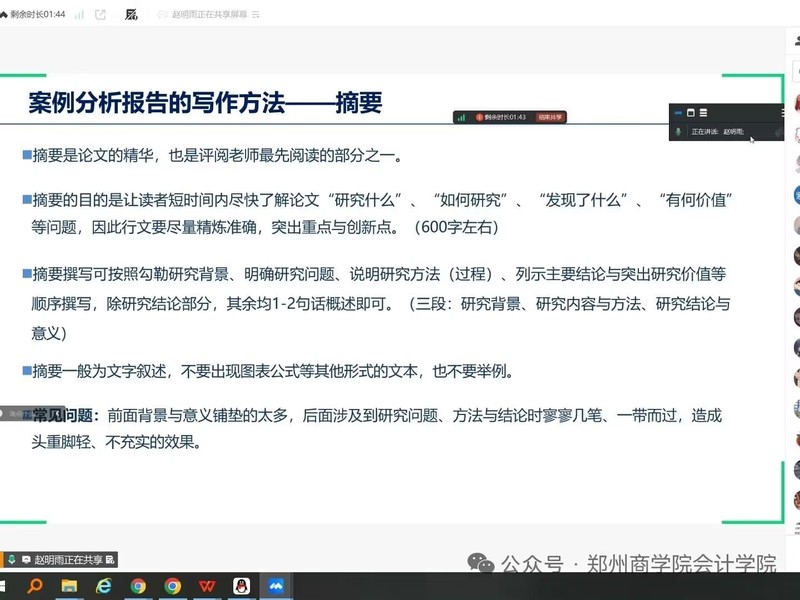Click the red 结束共享 button
The height and width of the screenshot is (600, 800).
pos(550,117)
